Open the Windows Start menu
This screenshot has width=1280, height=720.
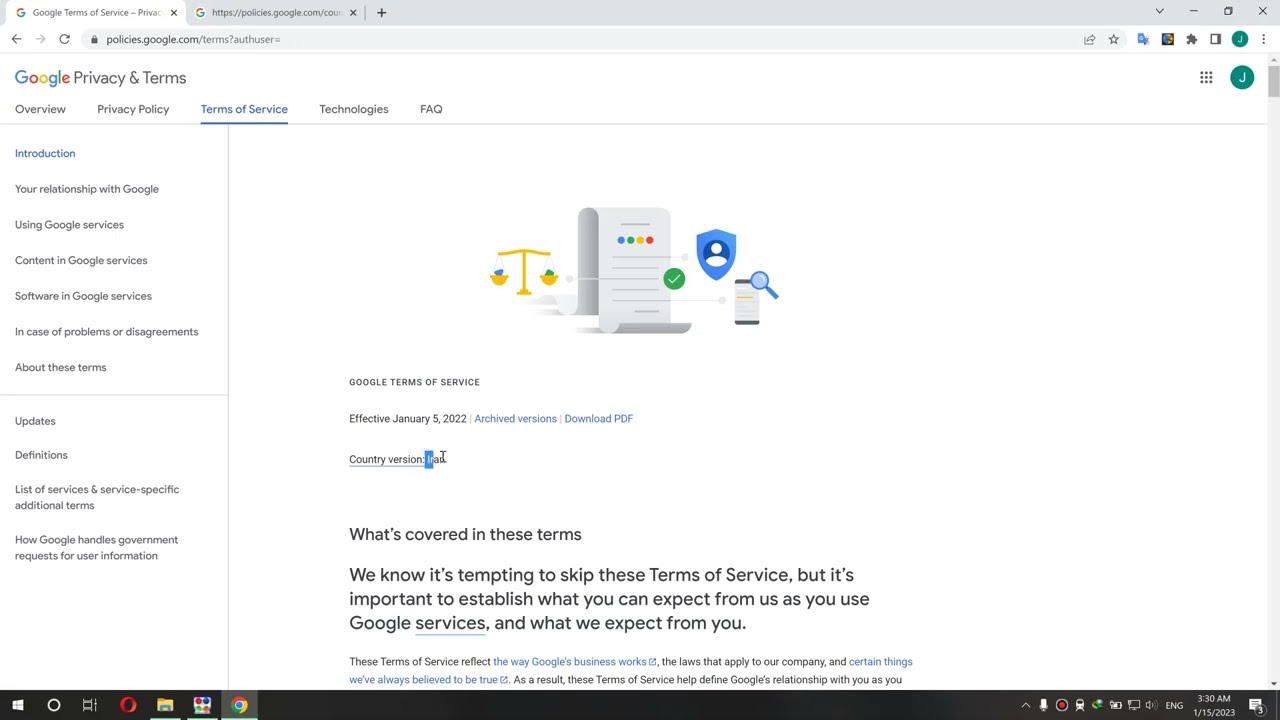(17, 705)
